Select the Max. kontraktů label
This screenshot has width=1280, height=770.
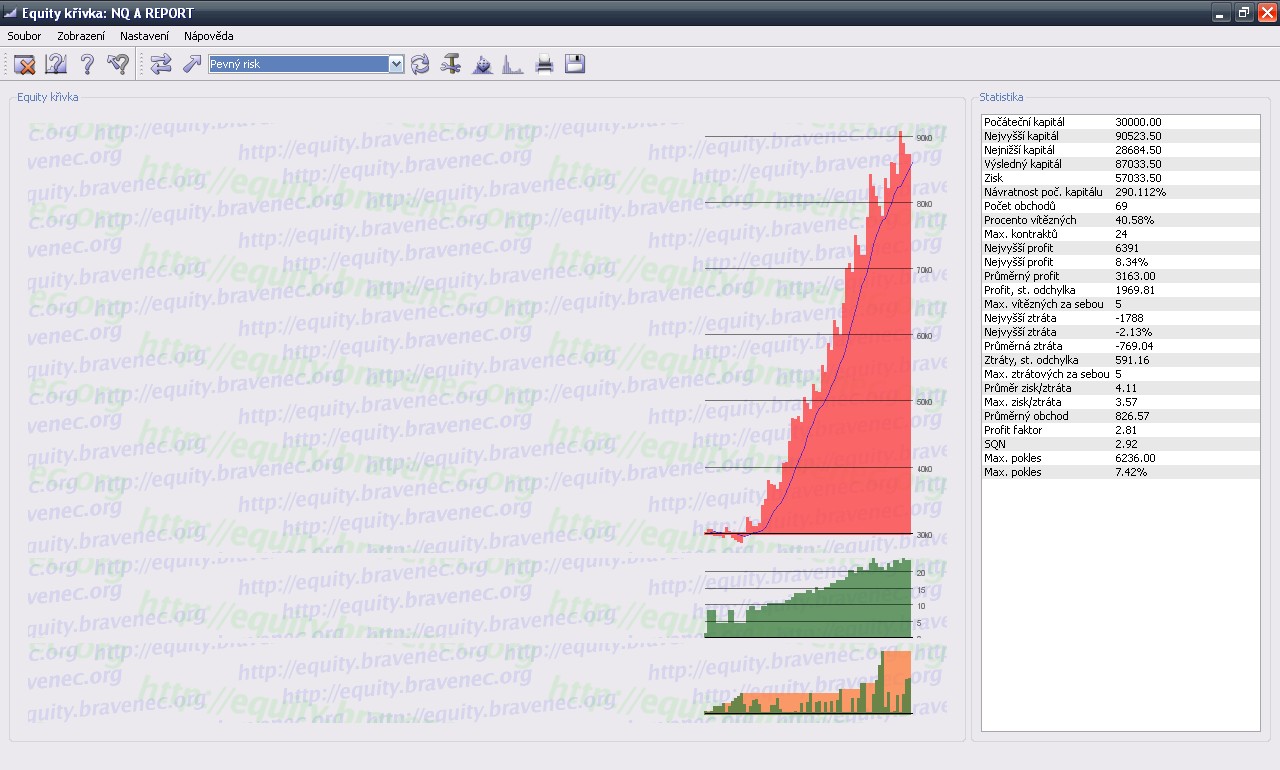pyautogui.click(x=1020, y=234)
